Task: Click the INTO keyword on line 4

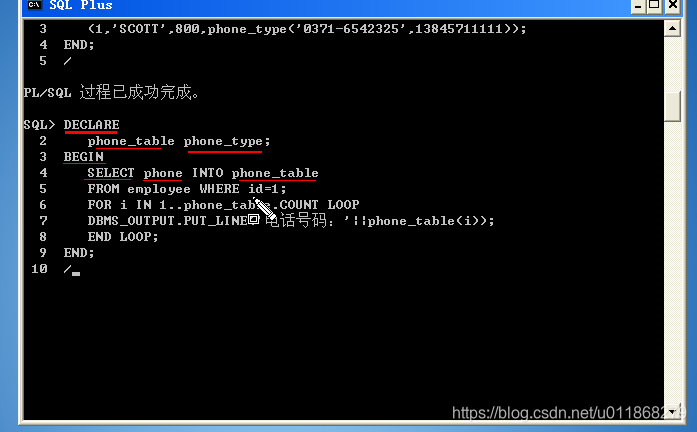Action: 208,173
